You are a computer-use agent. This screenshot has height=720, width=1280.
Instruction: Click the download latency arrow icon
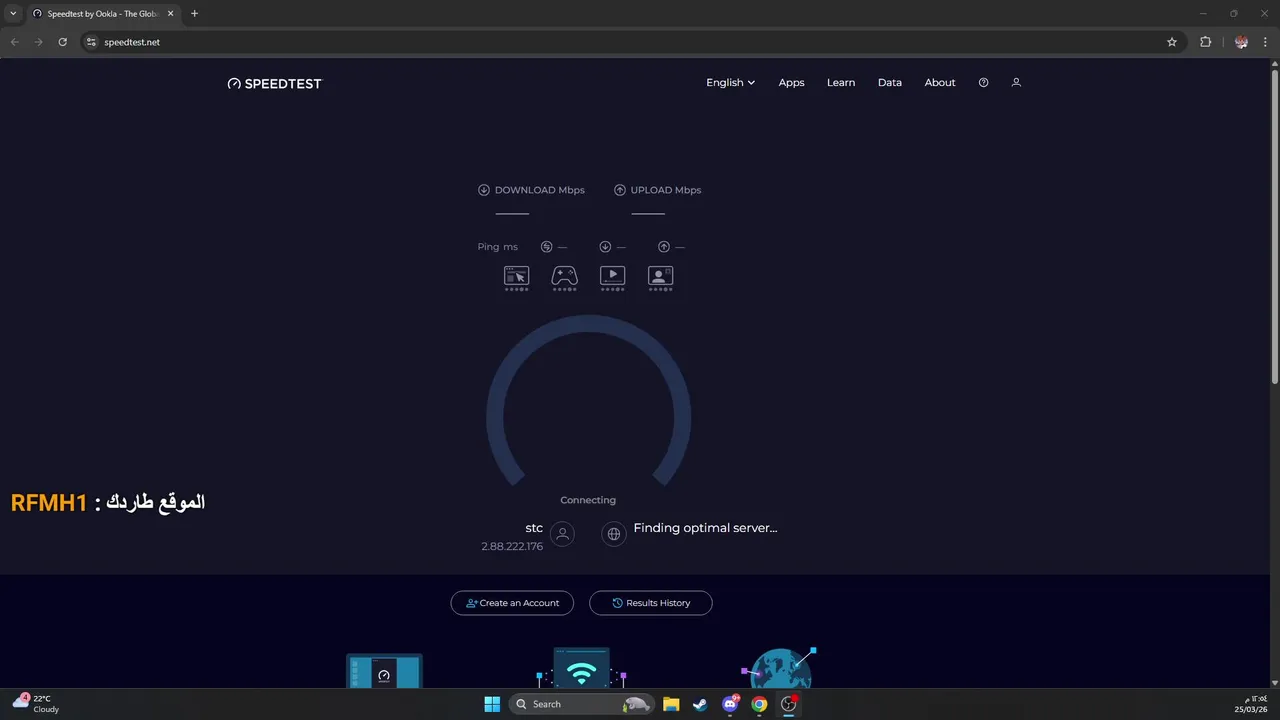tap(605, 247)
